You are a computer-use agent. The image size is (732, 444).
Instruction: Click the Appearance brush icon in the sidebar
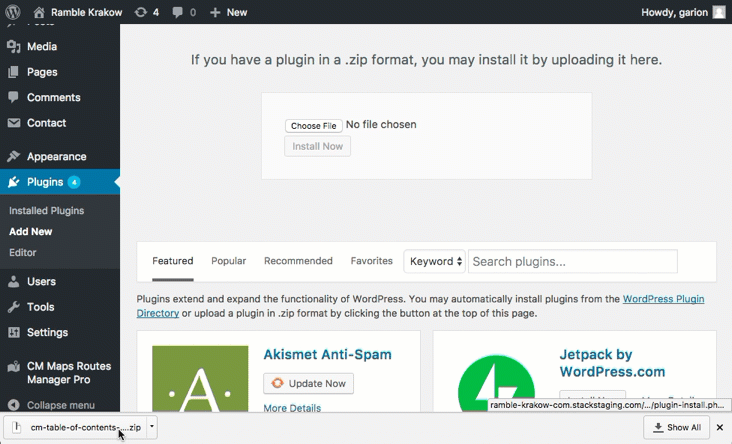tap(14, 156)
